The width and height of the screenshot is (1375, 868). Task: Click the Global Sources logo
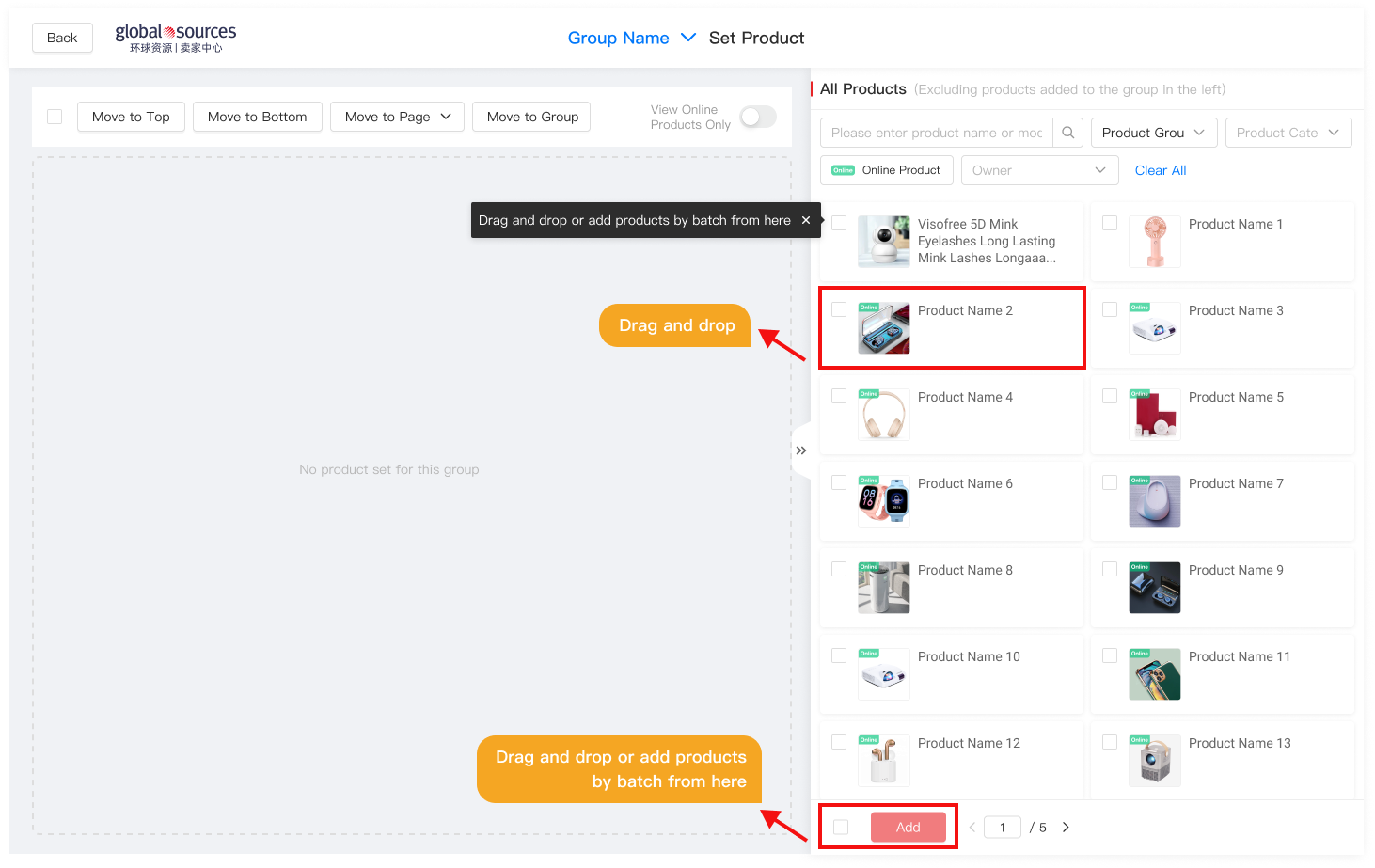[176, 38]
